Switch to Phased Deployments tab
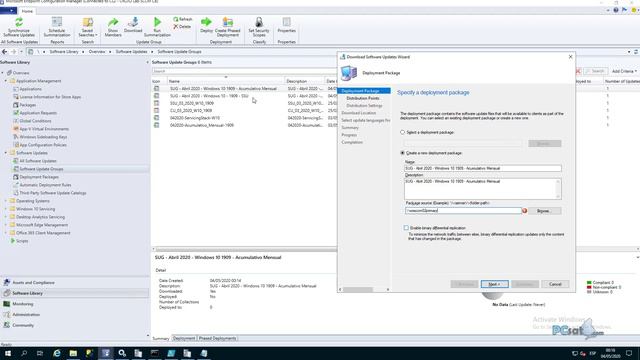This screenshot has width=640, height=360. click(218, 338)
